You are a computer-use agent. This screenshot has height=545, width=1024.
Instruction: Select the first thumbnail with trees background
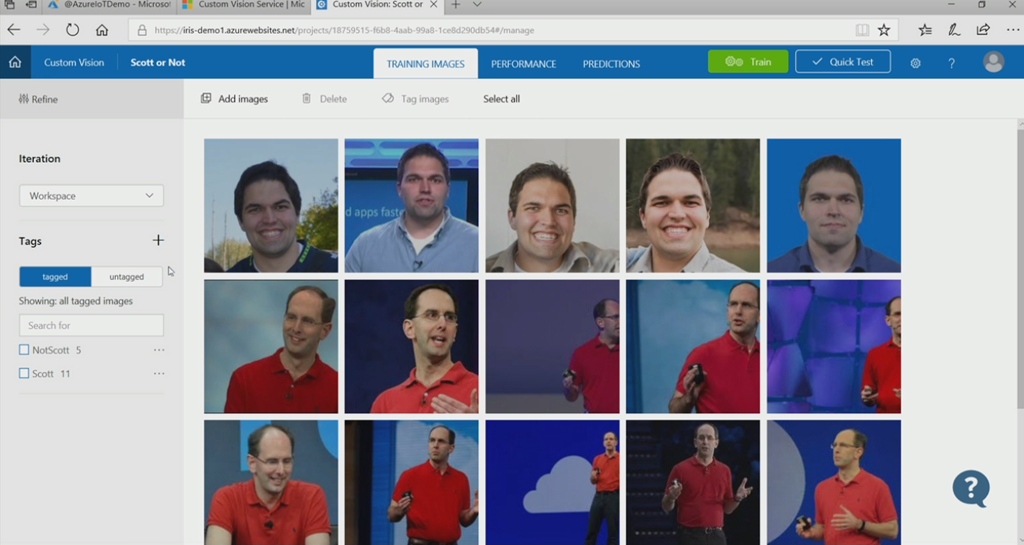(x=271, y=205)
